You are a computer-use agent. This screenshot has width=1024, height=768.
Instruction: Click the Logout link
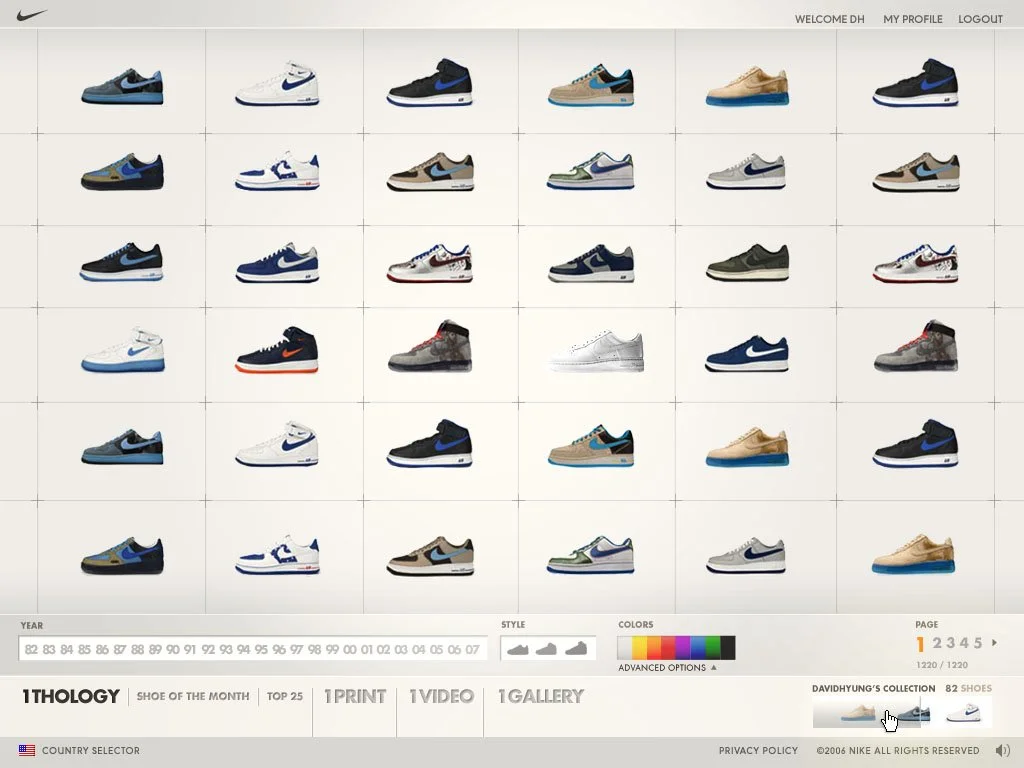(x=980, y=19)
